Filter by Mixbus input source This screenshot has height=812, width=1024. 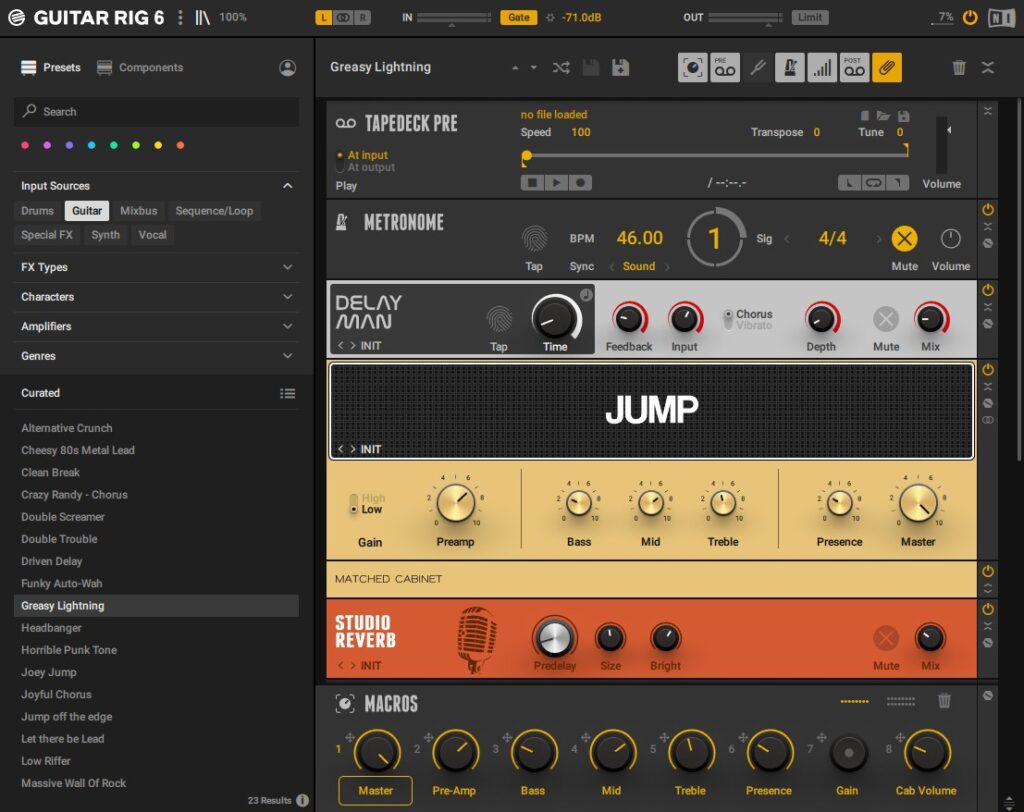point(138,211)
